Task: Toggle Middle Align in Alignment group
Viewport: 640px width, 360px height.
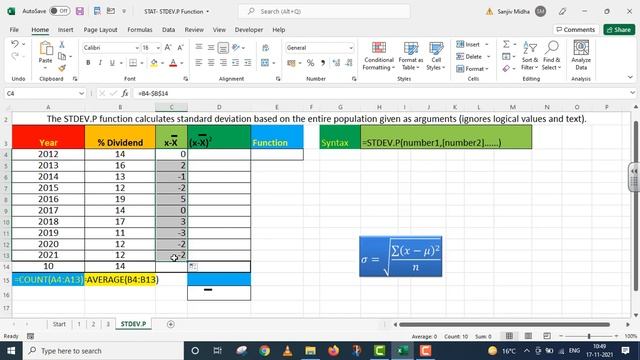Action: click(x=211, y=48)
